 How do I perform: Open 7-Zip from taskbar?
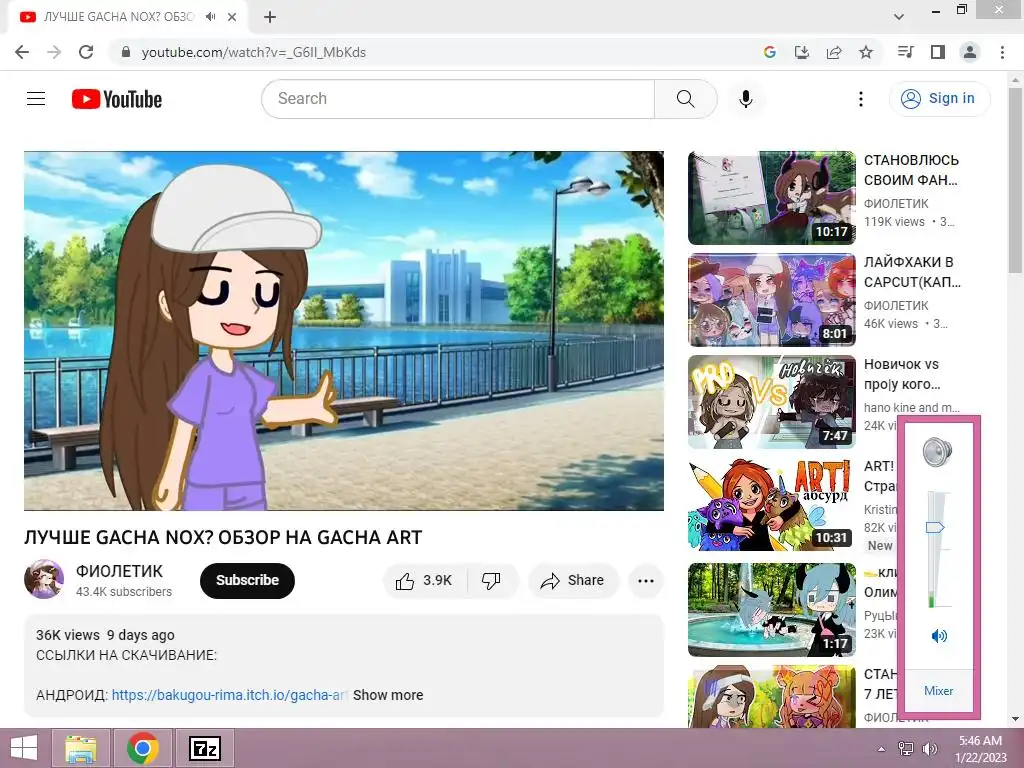(204, 748)
